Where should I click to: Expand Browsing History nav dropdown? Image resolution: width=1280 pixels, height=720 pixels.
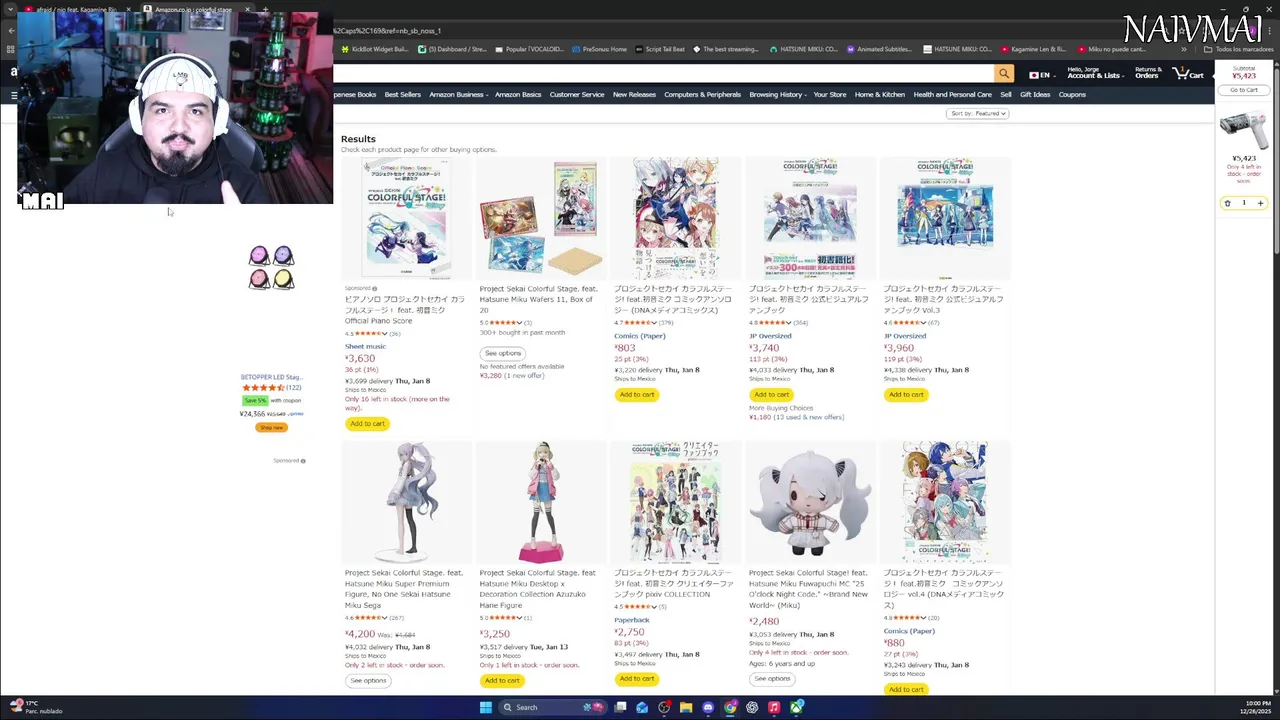tap(777, 94)
